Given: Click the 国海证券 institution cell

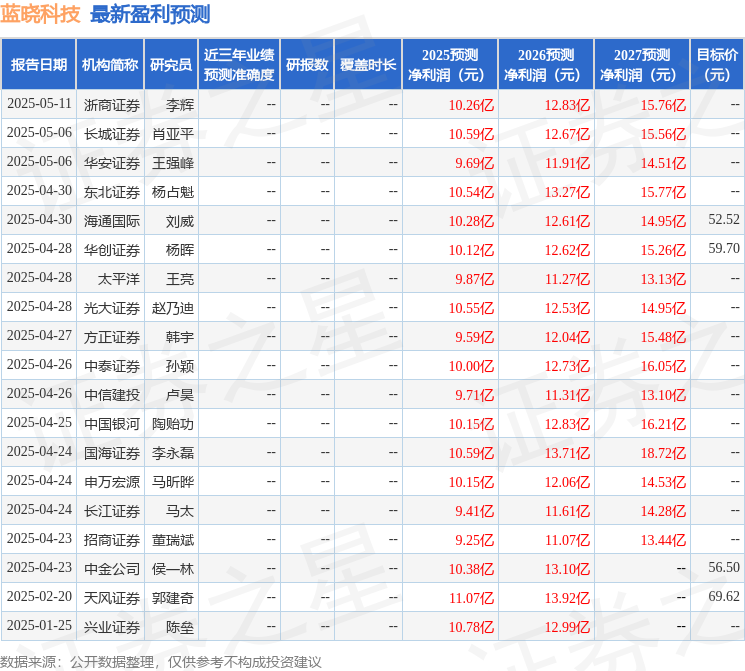Looking at the screenshot, I should pos(112,453).
